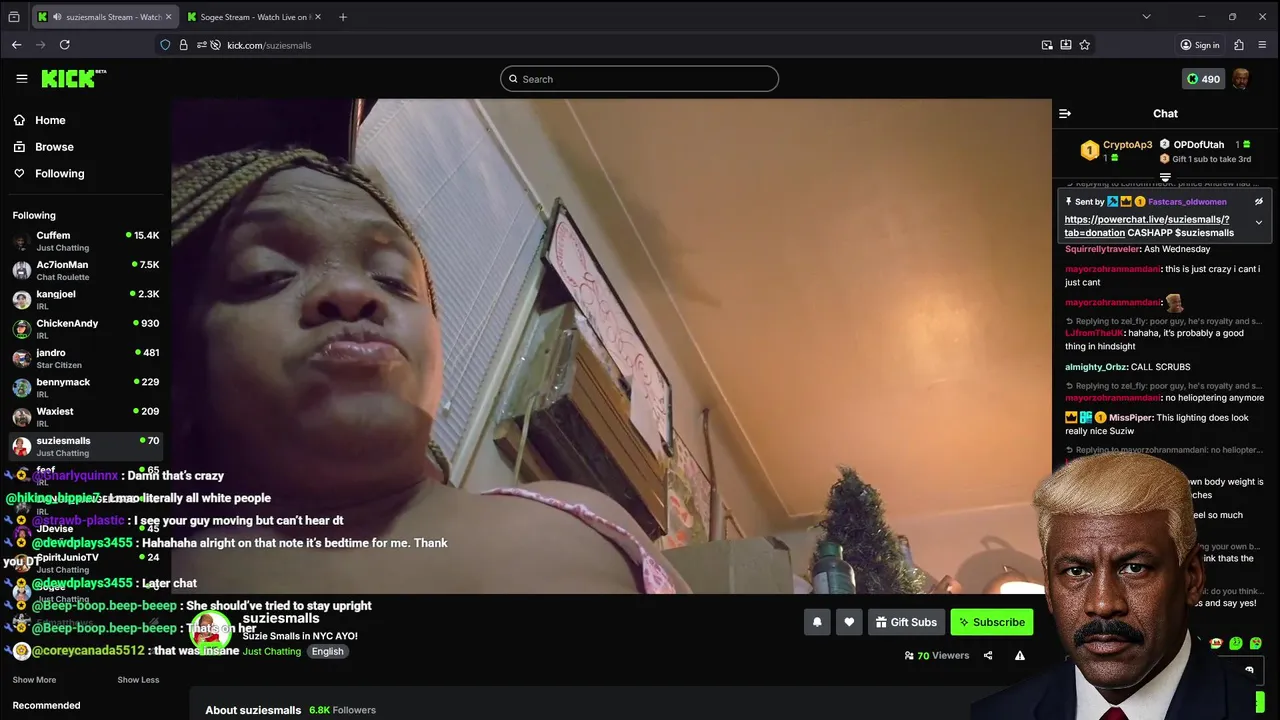Close the suziesmalls Stream tab
The height and width of the screenshot is (720, 1280).
tap(168, 17)
